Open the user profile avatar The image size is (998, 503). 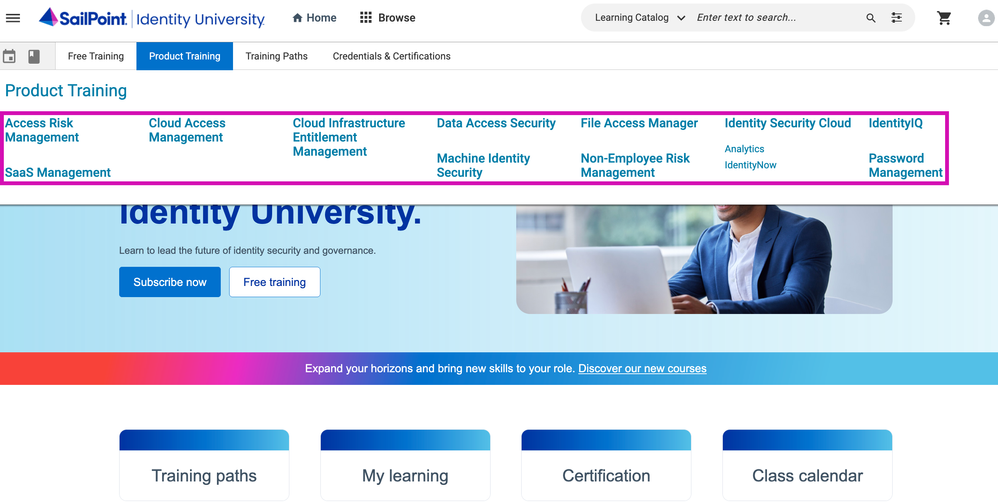click(986, 18)
